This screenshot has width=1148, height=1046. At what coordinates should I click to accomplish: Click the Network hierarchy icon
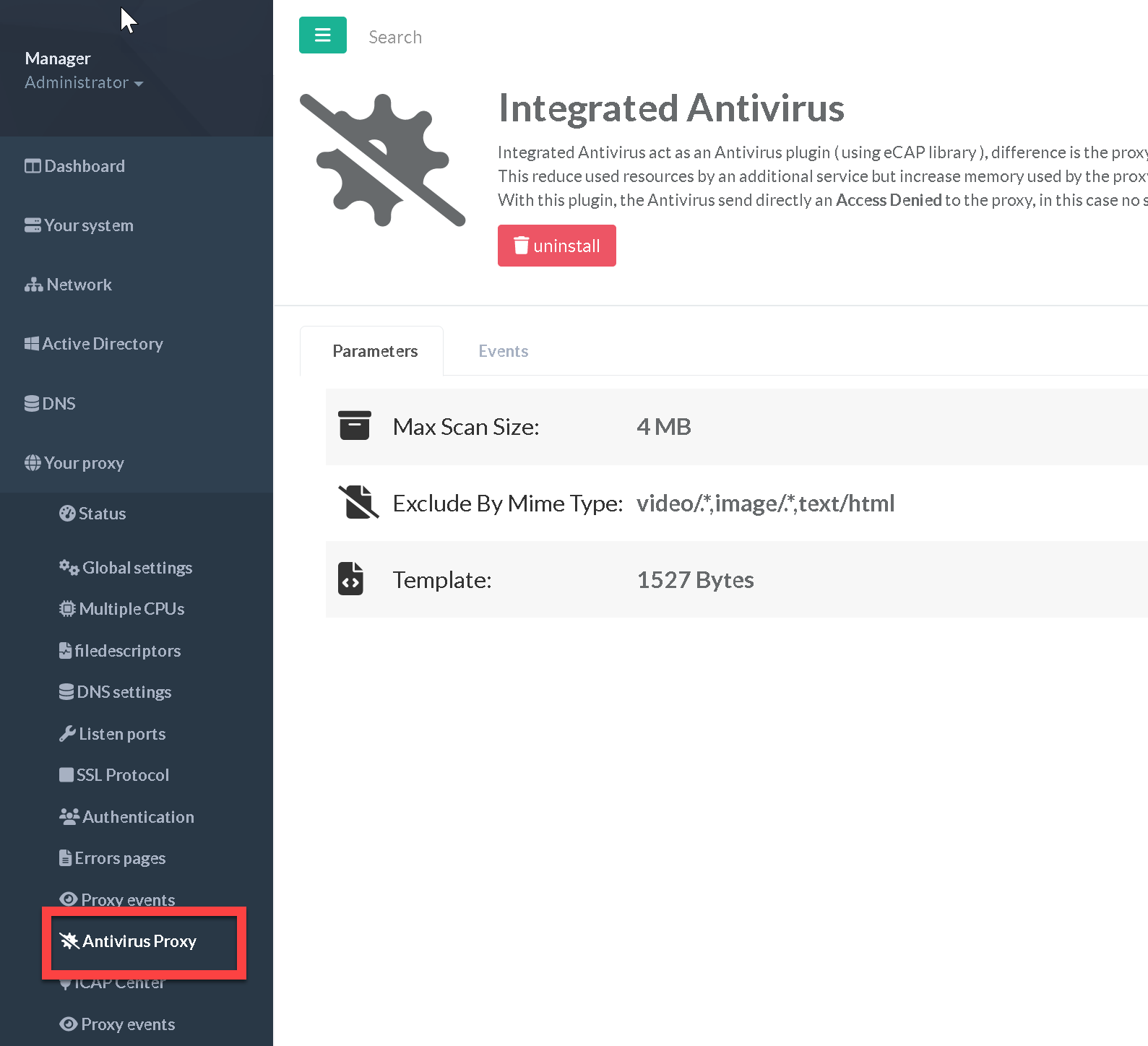[x=33, y=285]
